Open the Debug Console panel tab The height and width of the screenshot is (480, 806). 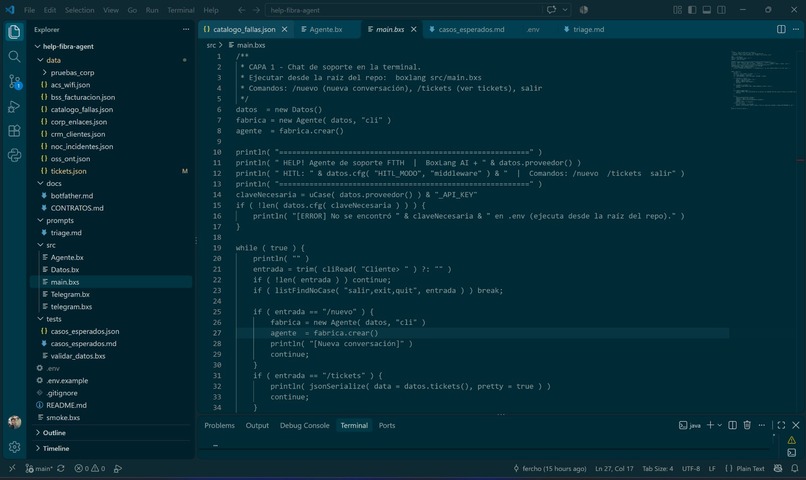[304, 425]
